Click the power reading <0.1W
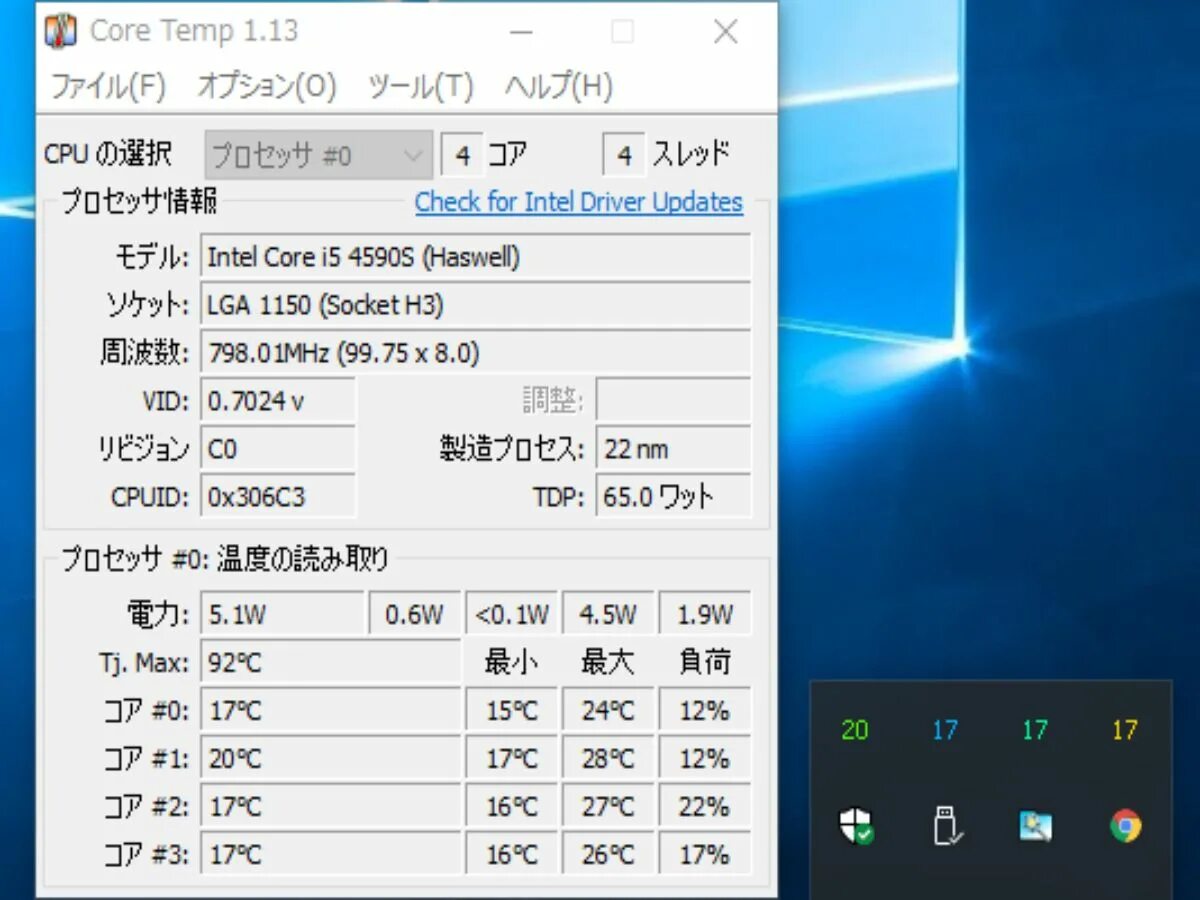1200x900 pixels. (x=511, y=614)
